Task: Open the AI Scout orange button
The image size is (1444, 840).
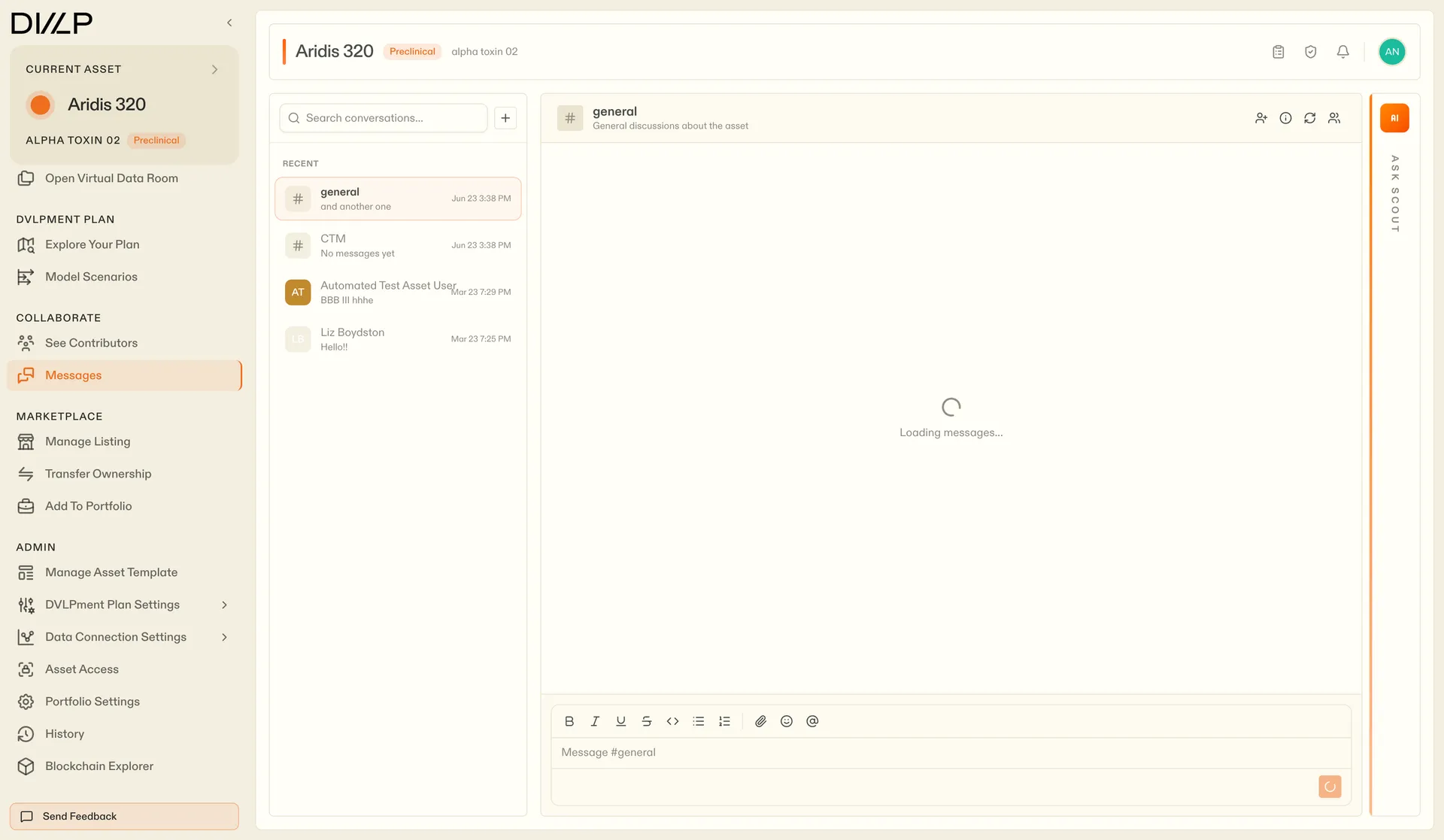Action: pos(1394,118)
